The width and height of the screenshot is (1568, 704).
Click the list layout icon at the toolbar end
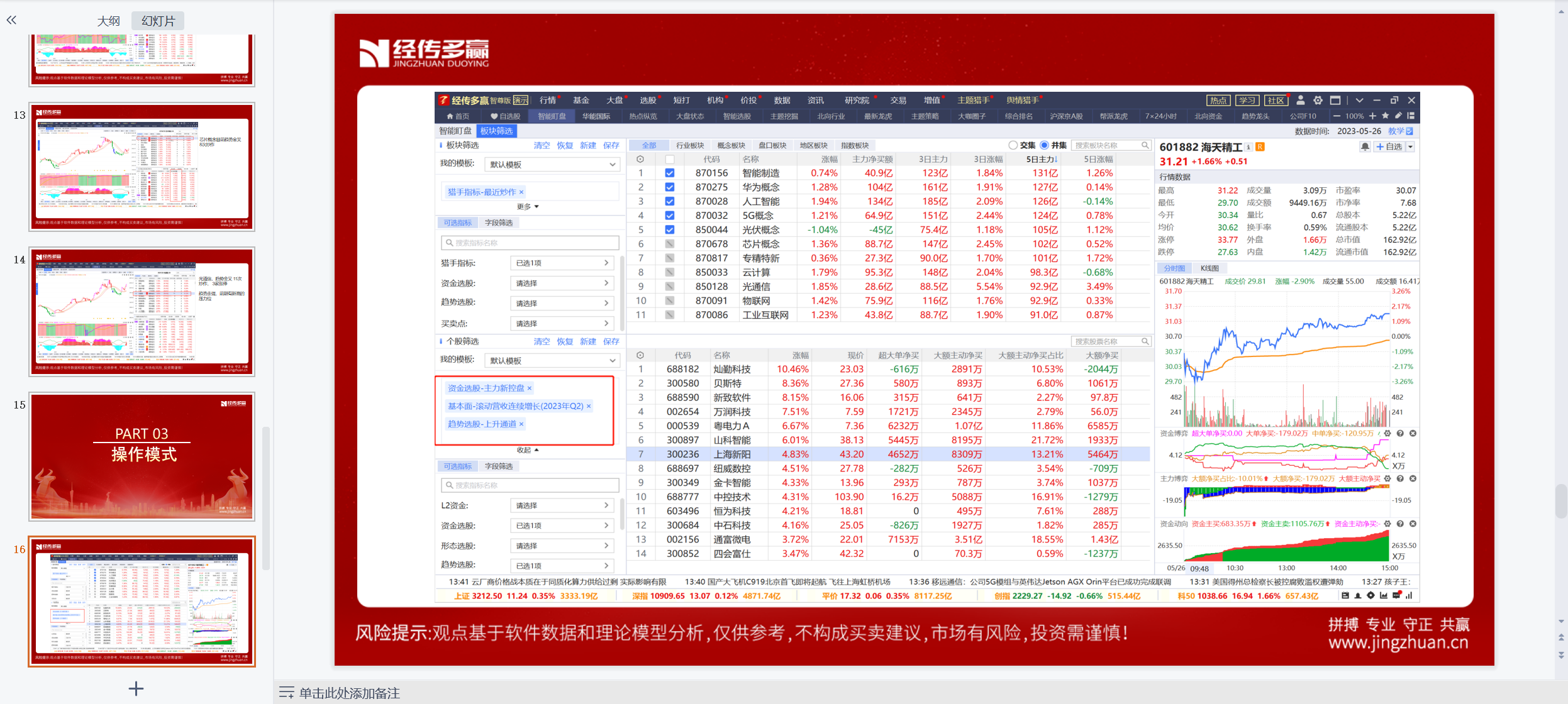coord(1411,116)
